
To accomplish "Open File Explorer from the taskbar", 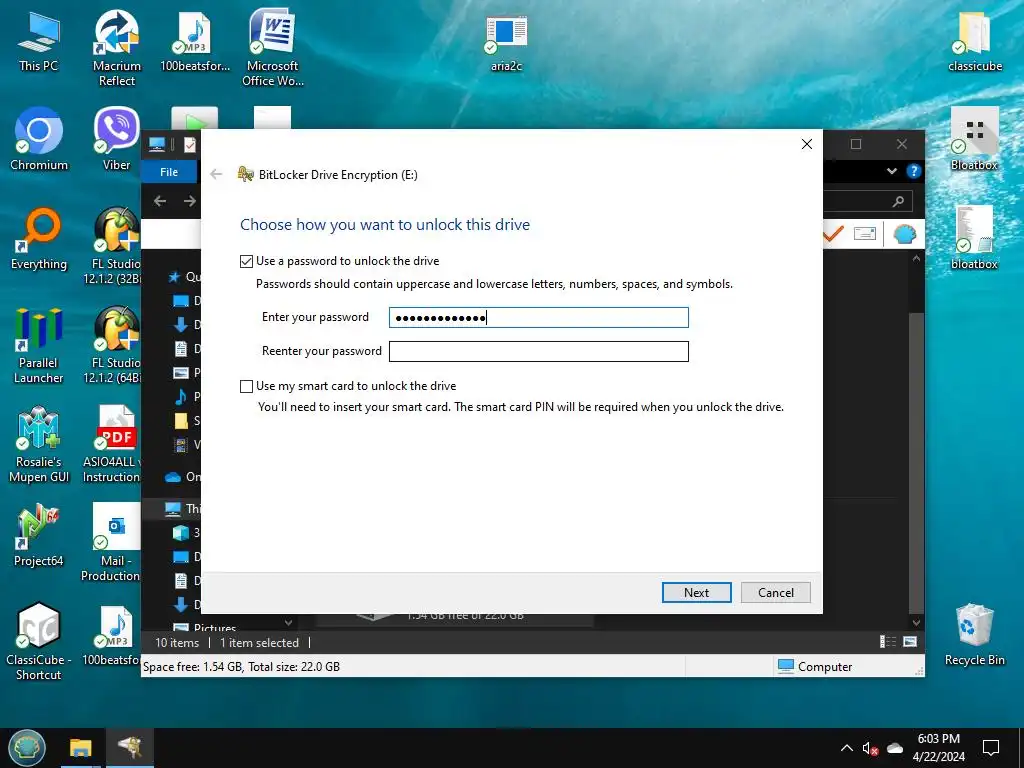I will [x=81, y=748].
